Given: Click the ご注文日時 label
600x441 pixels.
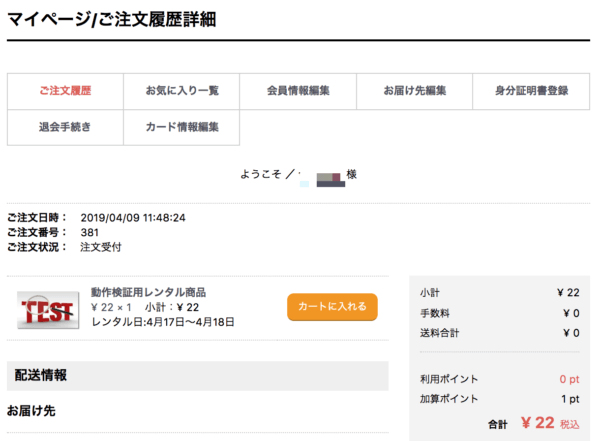Looking at the screenshot, I should pyautogui.click(x=37, y=218).
